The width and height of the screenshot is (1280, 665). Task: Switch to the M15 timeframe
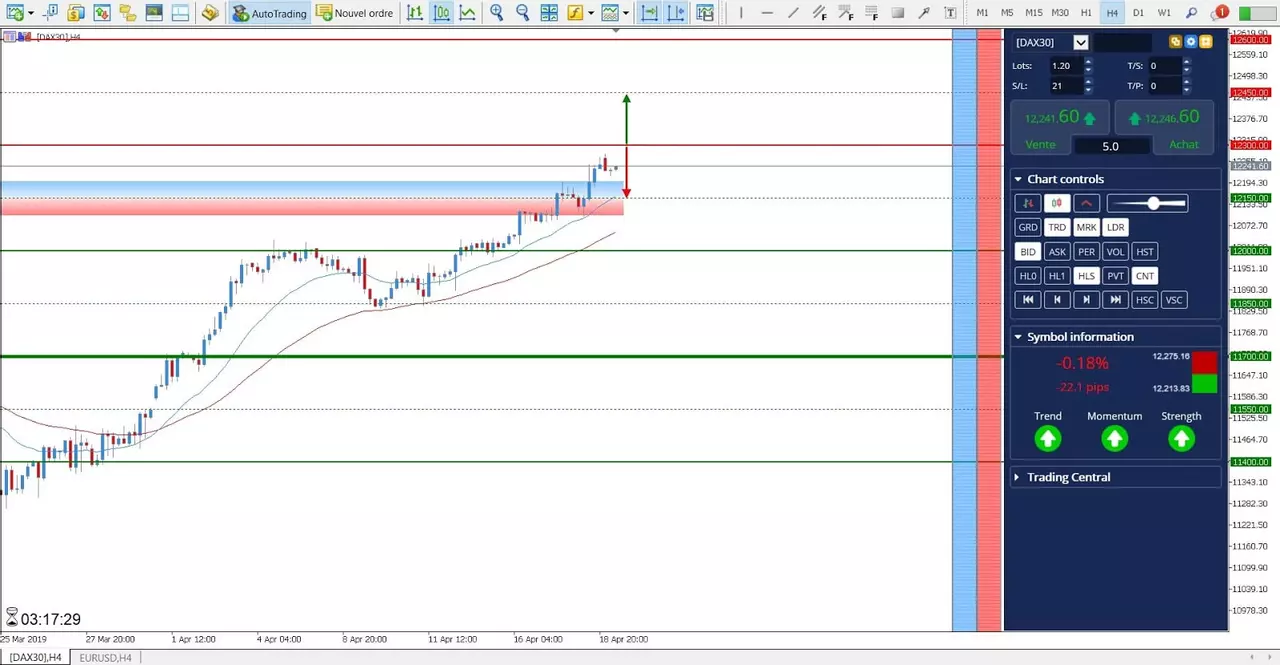tap(1034, 13)
